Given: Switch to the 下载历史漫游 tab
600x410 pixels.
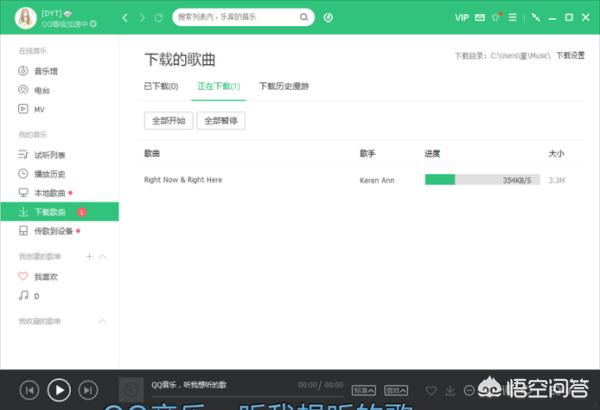Looking at the screenshot, I should coord(284,87).
